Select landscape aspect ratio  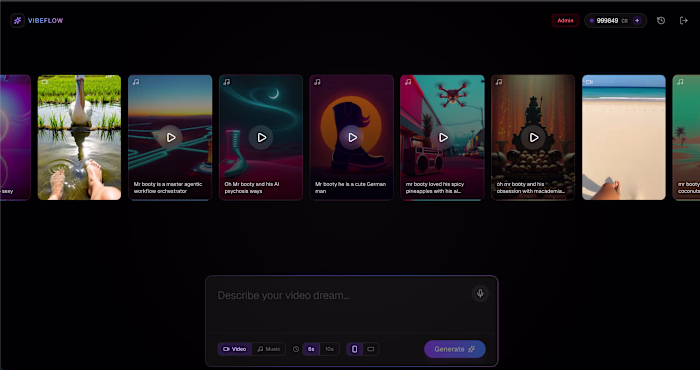(371, 349)
